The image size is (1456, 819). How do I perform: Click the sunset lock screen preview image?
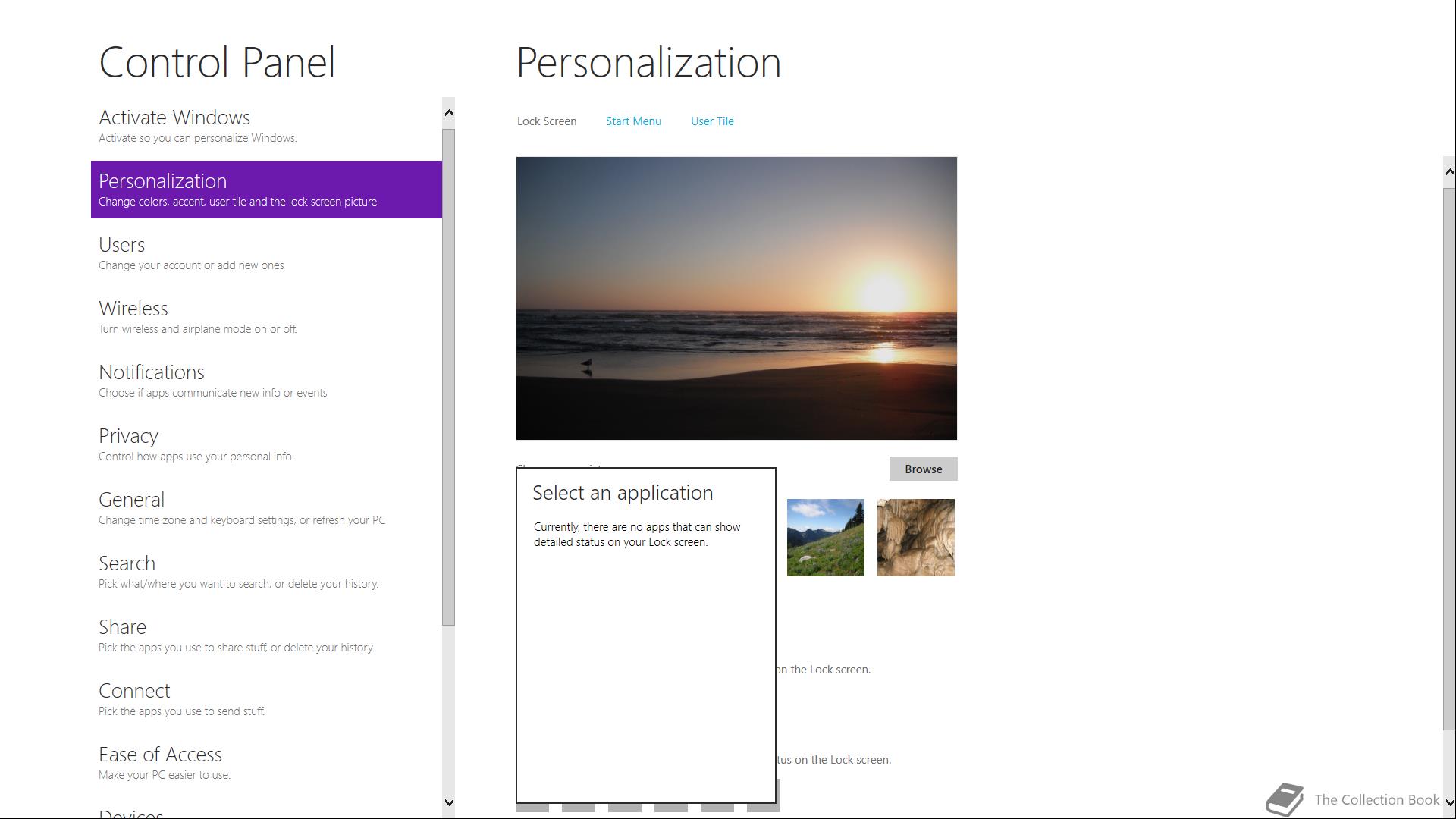[x=736, y=298]
